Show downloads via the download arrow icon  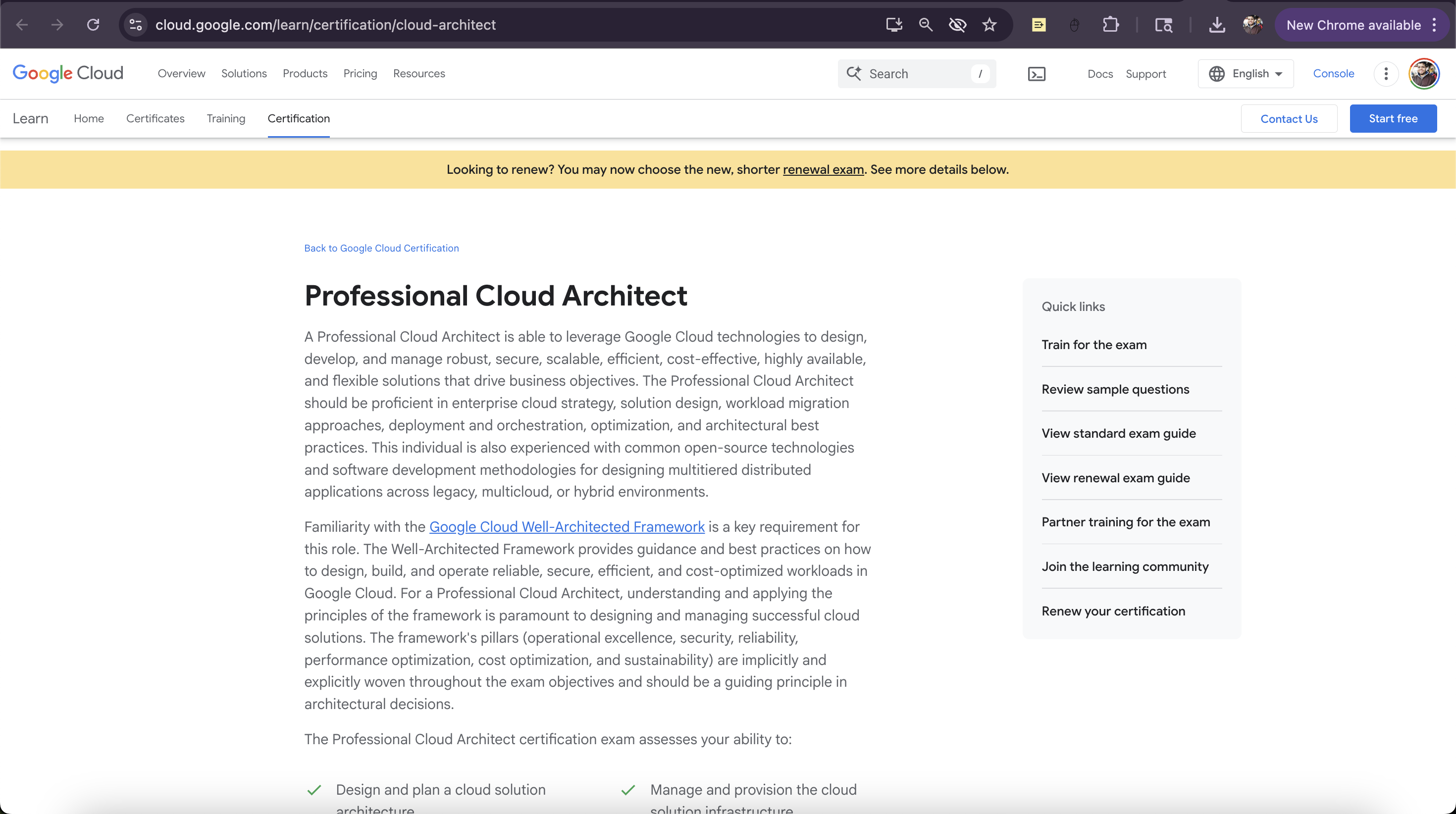[x=1217, y=24]
